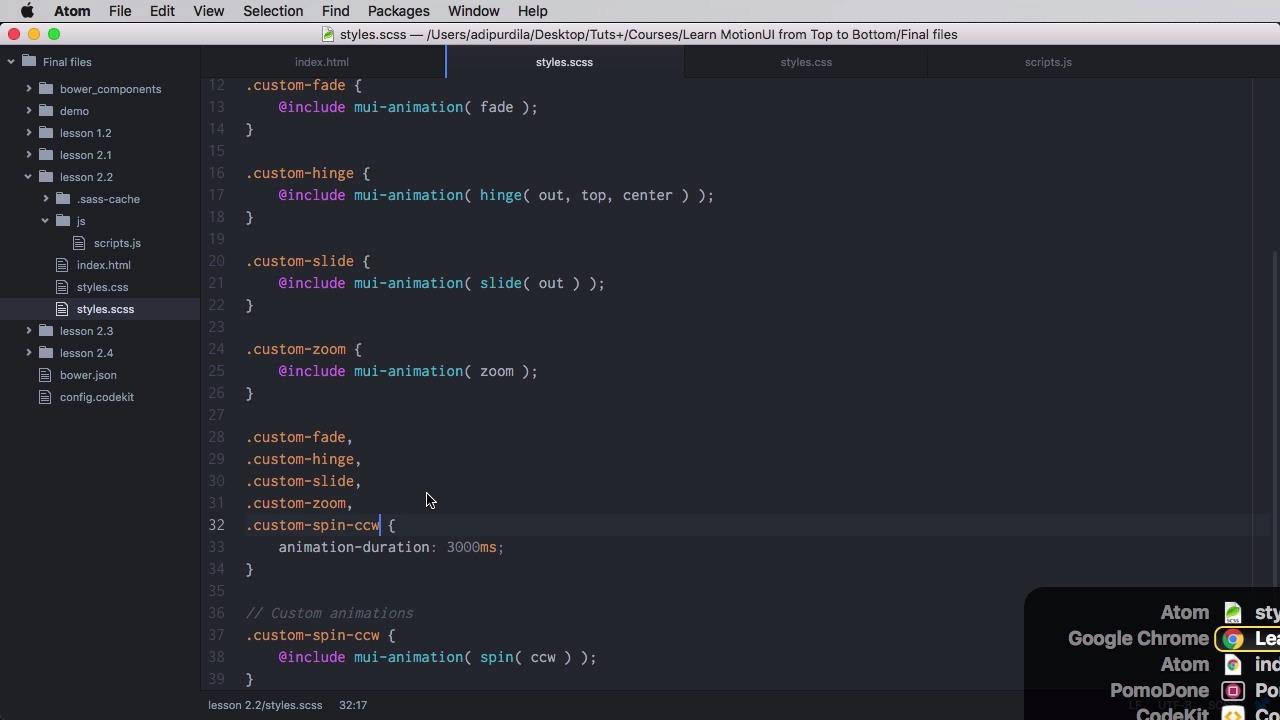Open the Help menu
1280x720 pixels.
coord(532,11)
